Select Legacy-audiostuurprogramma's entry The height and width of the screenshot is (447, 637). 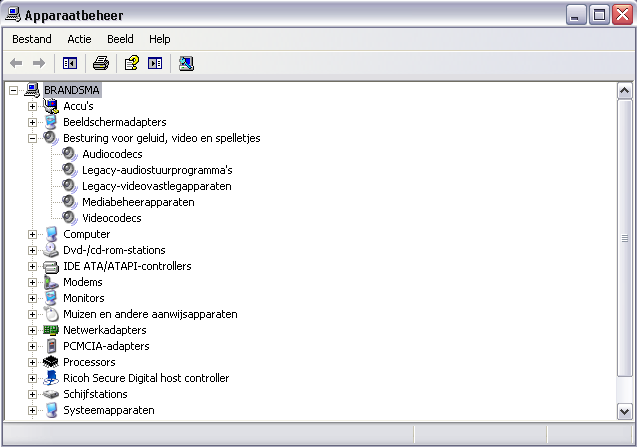pos(157,170)
